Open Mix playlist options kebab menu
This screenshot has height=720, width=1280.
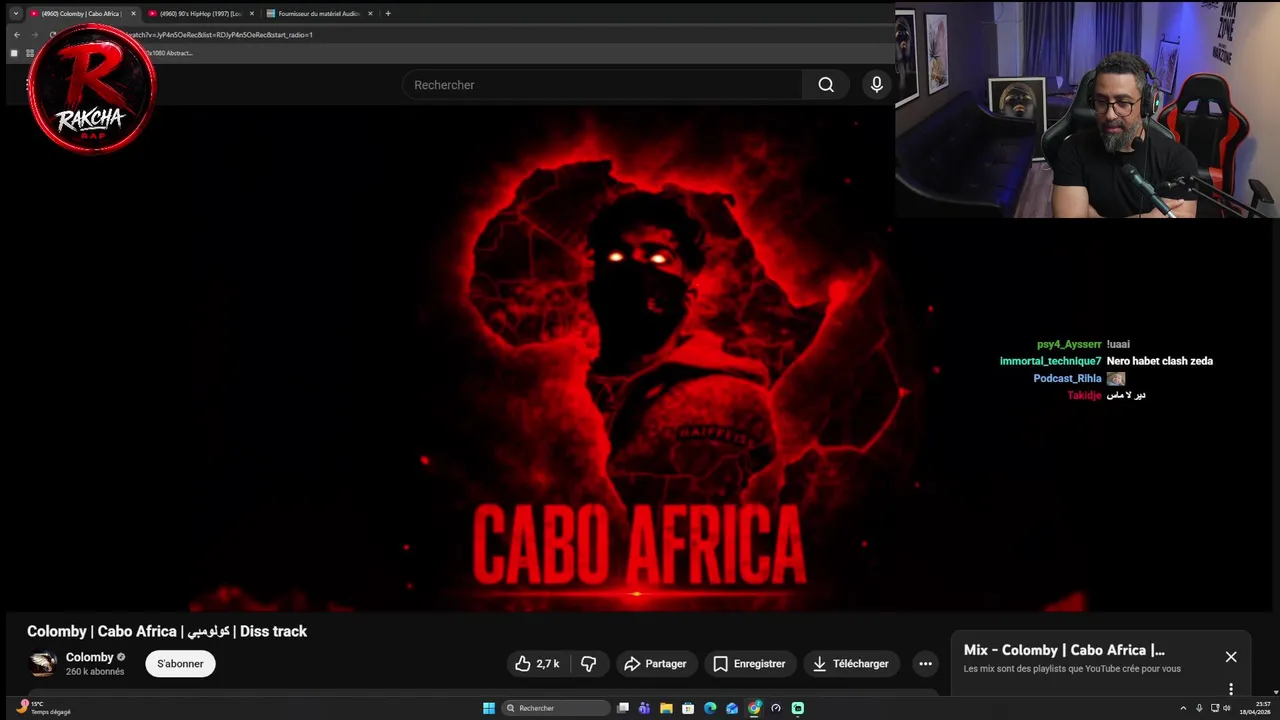coord(1231,688)
